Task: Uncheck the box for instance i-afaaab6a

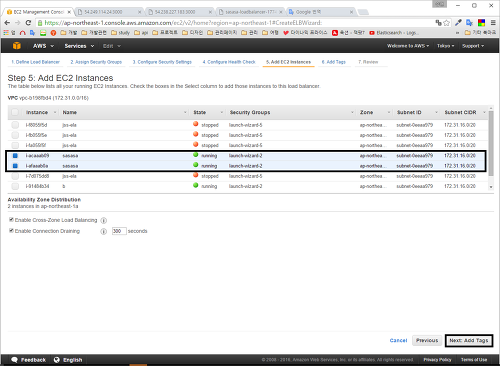Action: tap(15, 166)
